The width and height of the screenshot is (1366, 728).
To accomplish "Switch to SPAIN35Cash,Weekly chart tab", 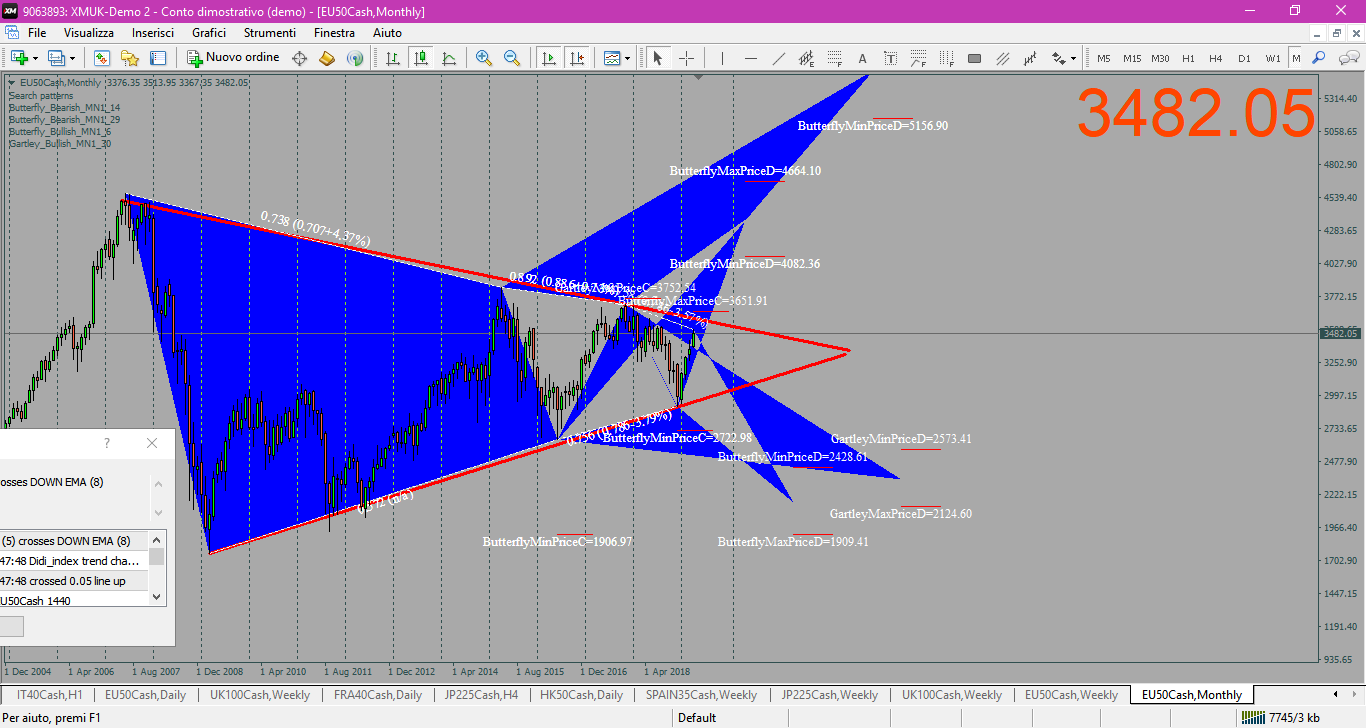I will click(x=701, y=695).
